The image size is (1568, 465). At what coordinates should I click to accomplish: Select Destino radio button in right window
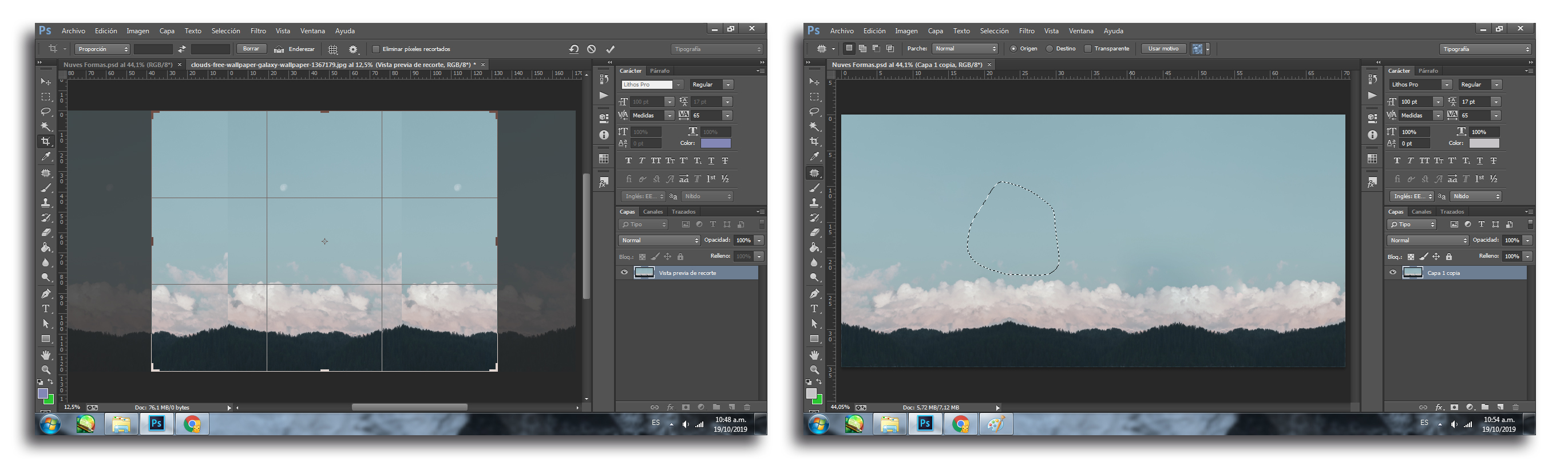[x=1050, y=49]
